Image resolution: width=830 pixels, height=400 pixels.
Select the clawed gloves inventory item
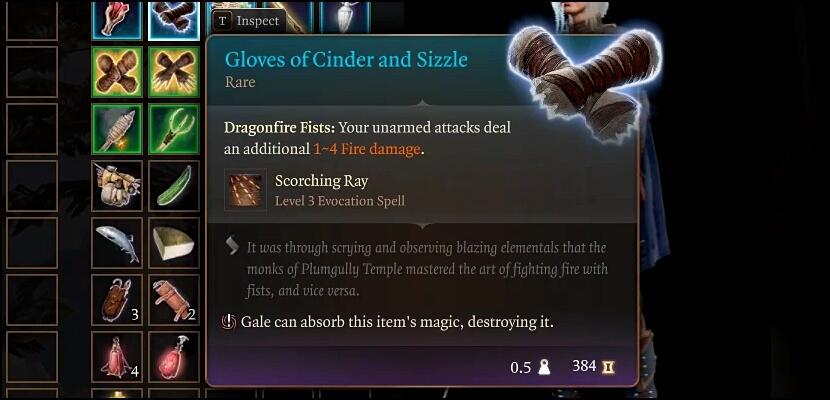pos(174,72)
